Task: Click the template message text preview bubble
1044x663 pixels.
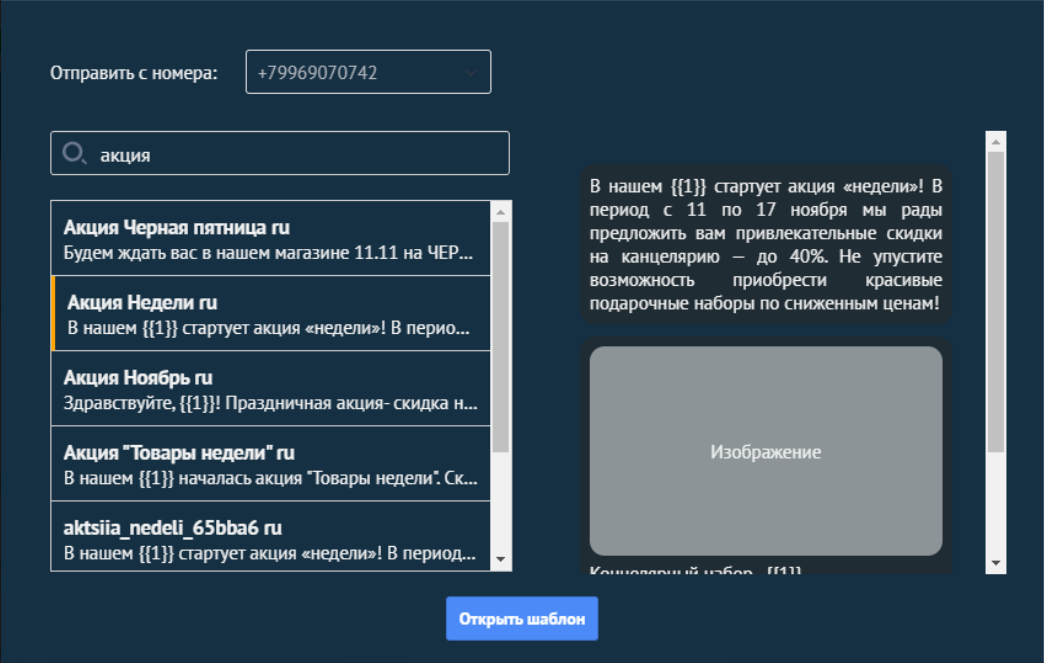Action: pos(765,245)
